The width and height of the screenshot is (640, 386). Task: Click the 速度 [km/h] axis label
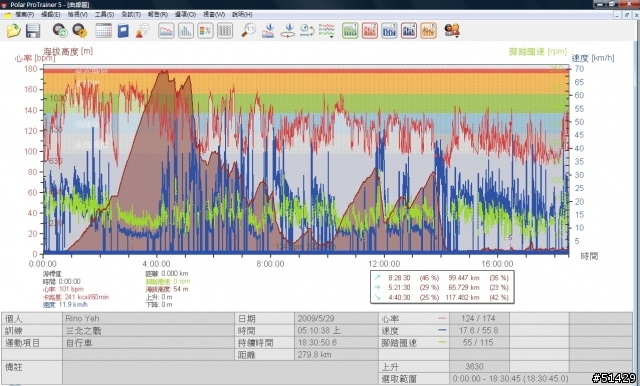tap(593, 58)
